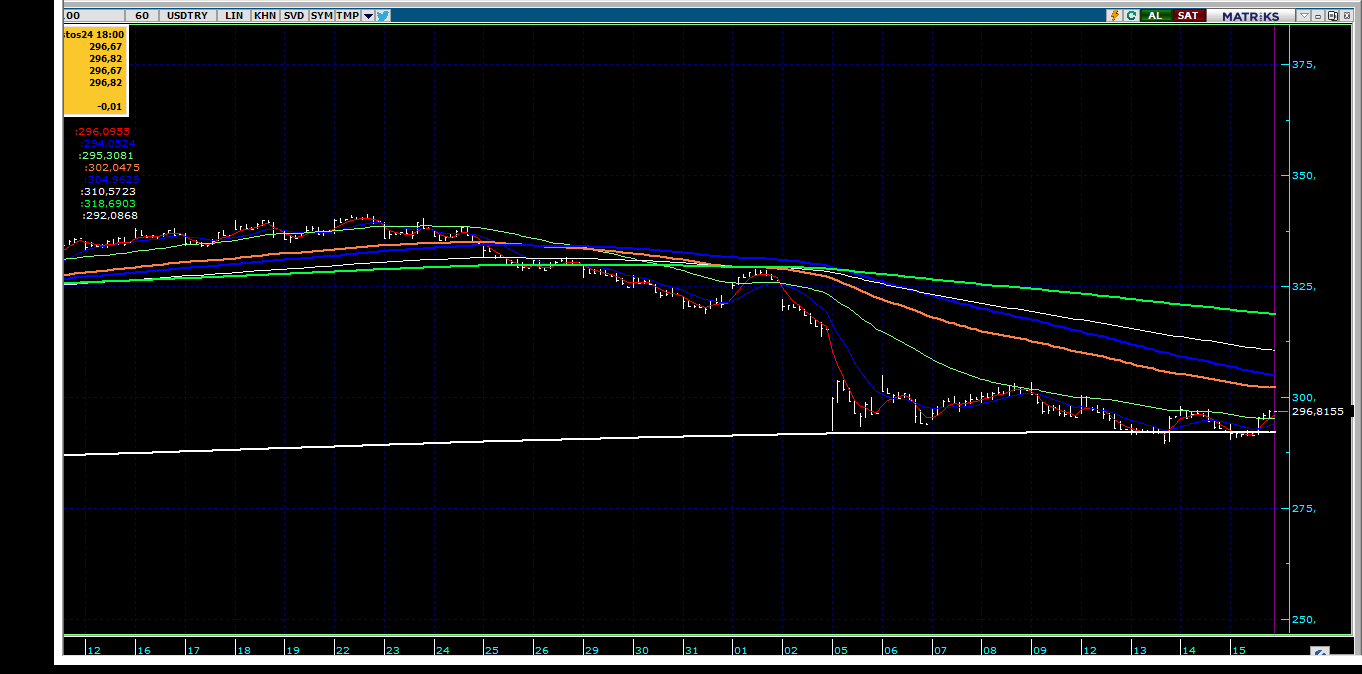Screen dimensions: 1362x674
Task: Click the red SAT sell button
Action: [x=1187, y=16]
